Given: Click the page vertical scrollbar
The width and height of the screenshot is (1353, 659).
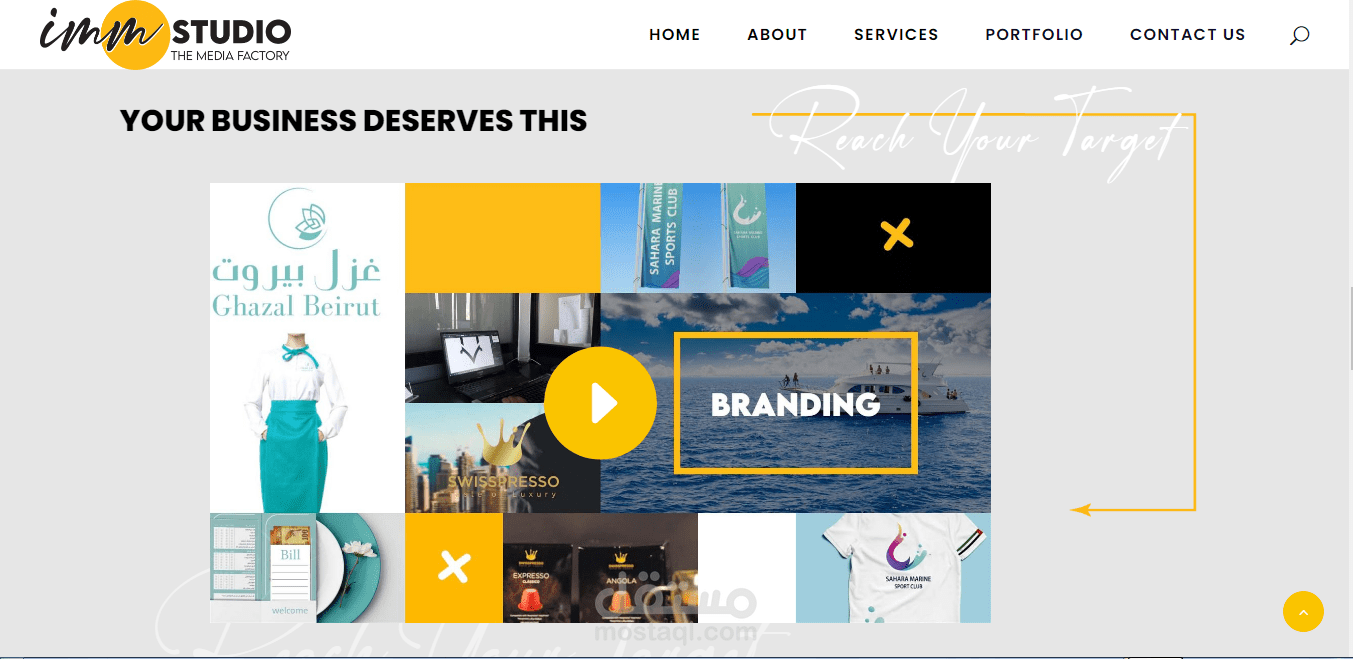Looking at the screenshot, I should 1349,330.
